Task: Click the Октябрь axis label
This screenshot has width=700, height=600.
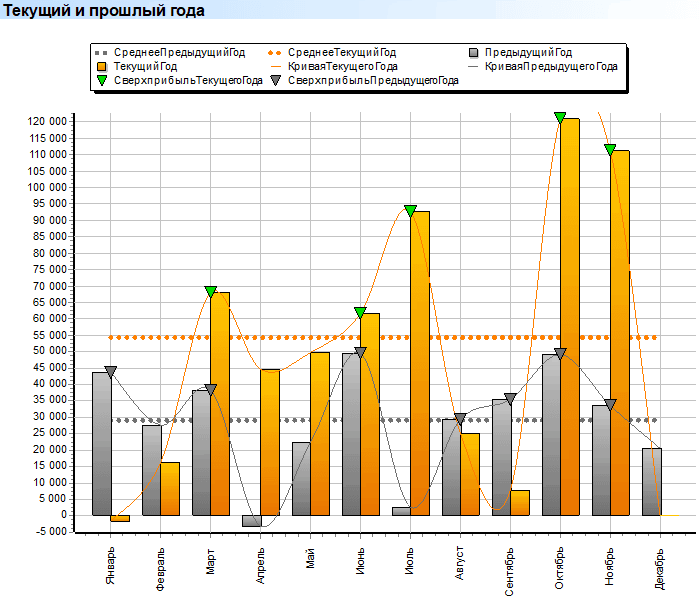Action: pos(560,568)
